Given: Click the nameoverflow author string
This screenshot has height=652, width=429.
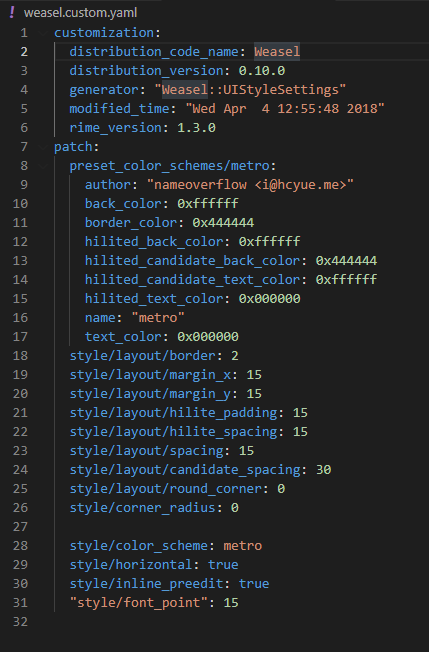Looking at the screenshot, I should pos(250,184).
